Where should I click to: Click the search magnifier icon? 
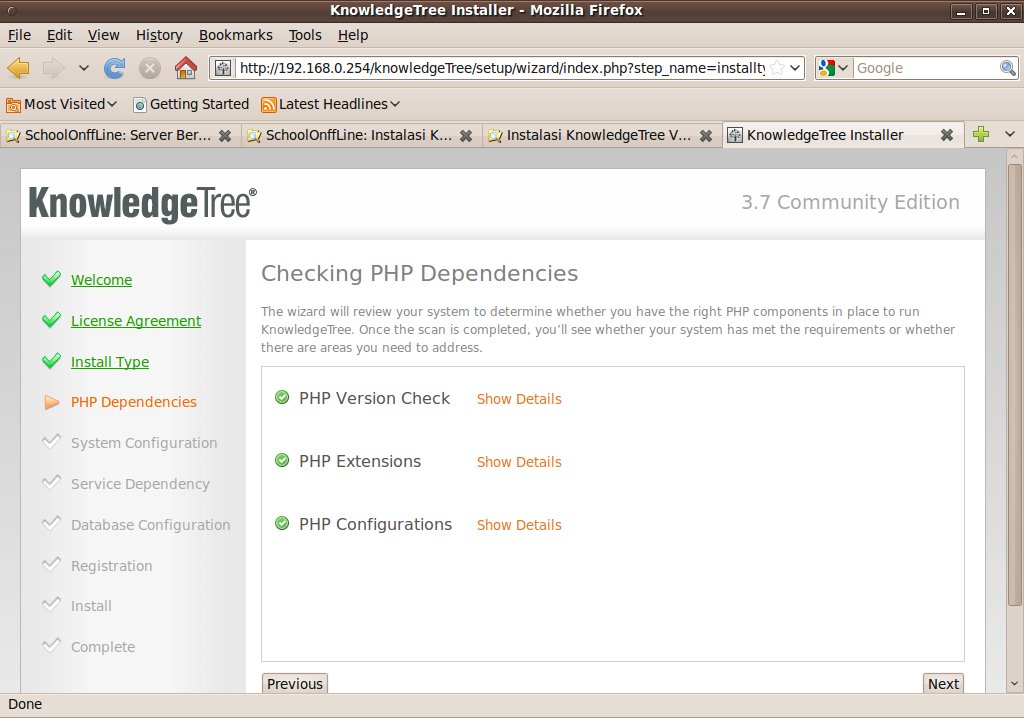coord(1008,68)
